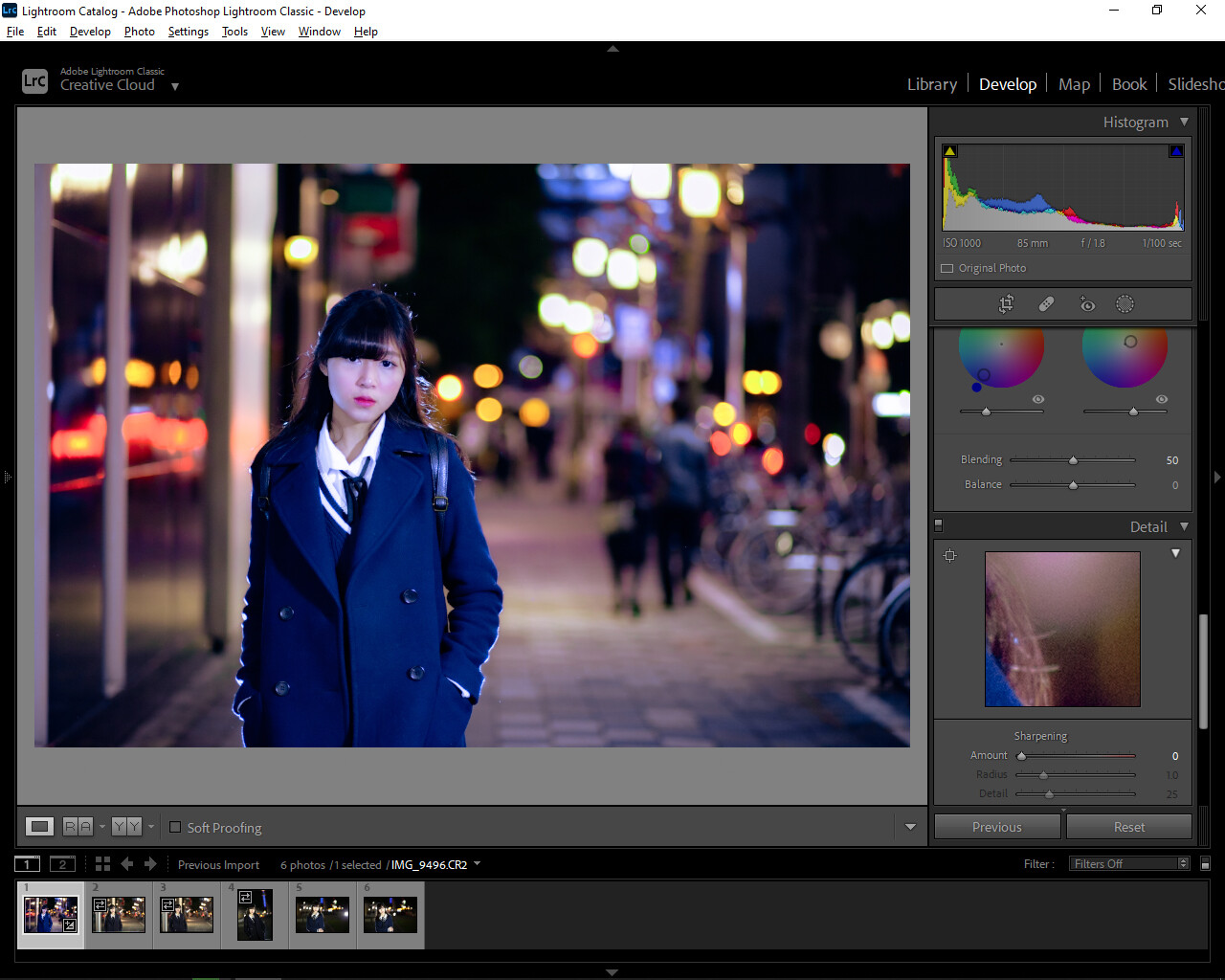Screen dimensions: 1225x980
Task: Switch to the Map module
Action: 1074,84
